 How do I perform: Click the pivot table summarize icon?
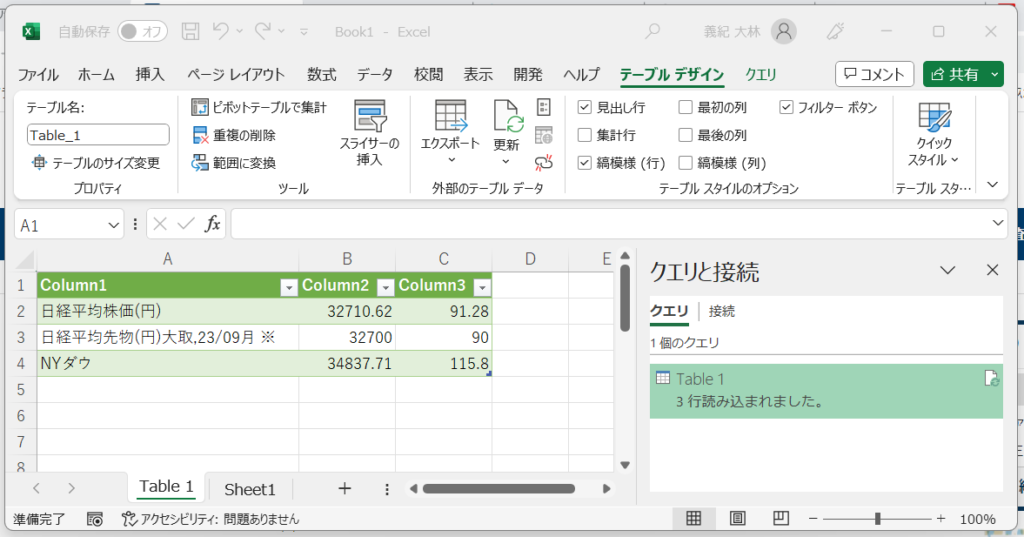tap(200, 107)
